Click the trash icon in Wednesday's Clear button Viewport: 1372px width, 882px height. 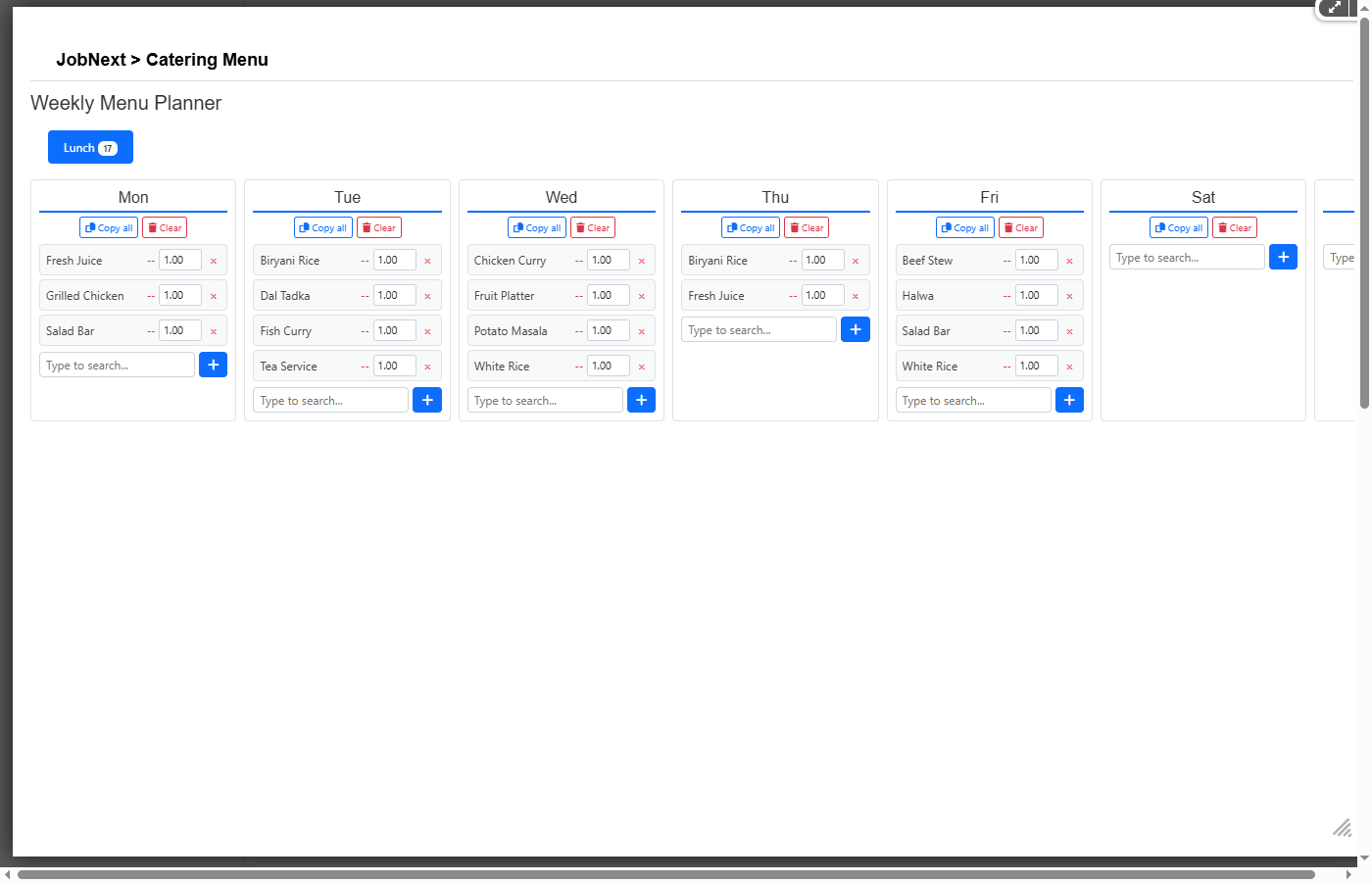click(580, 226)
